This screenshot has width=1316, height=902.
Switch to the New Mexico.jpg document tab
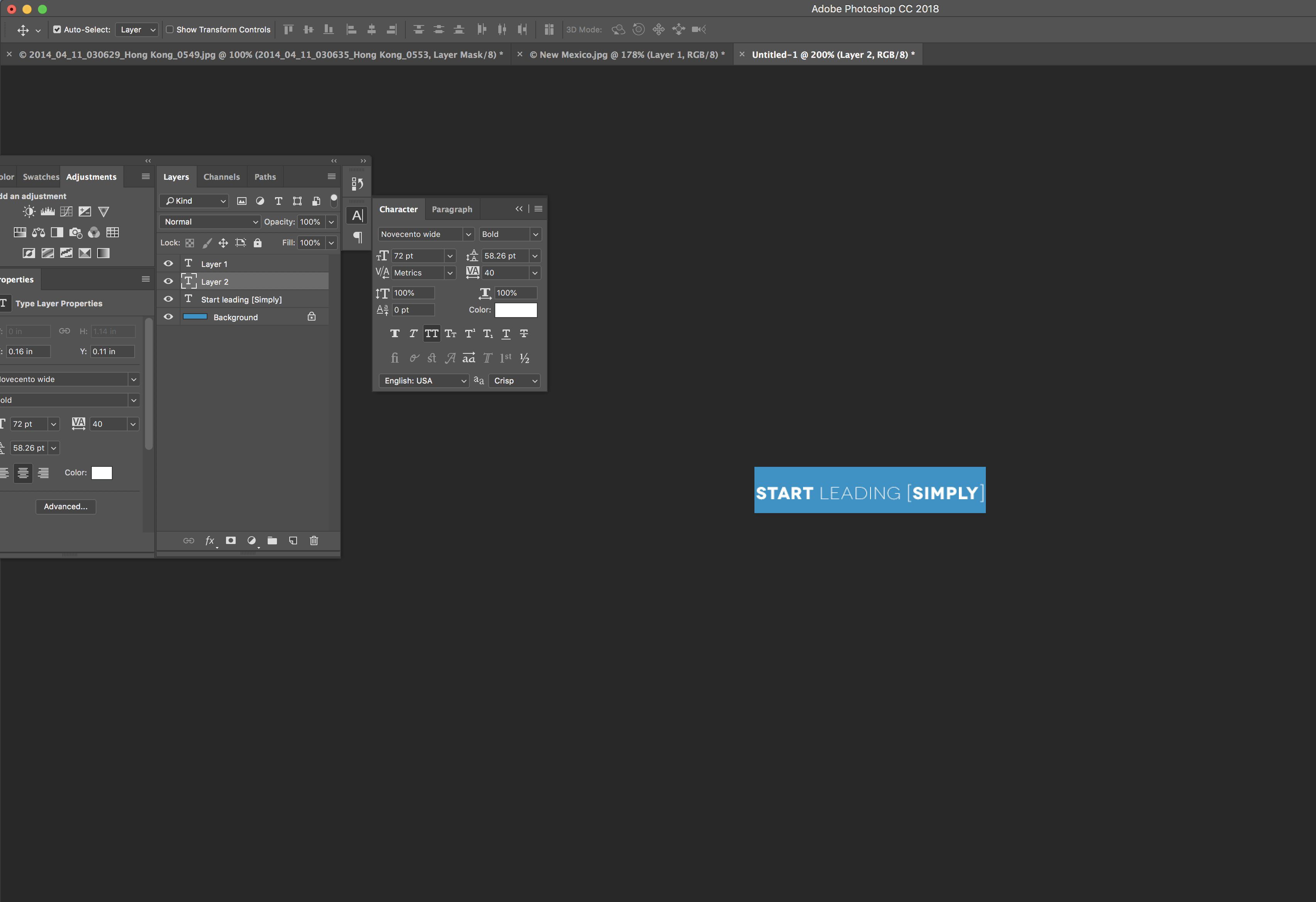627,55
